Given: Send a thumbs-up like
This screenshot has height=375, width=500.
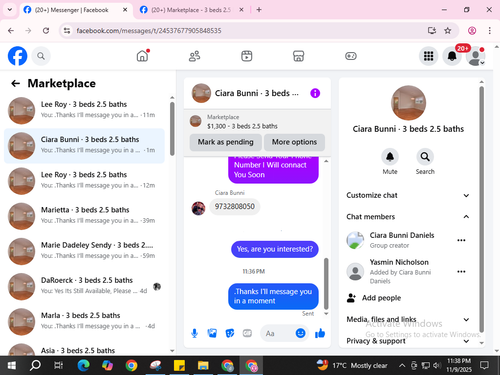Looking at the screenshot, I should pos(320,333).
